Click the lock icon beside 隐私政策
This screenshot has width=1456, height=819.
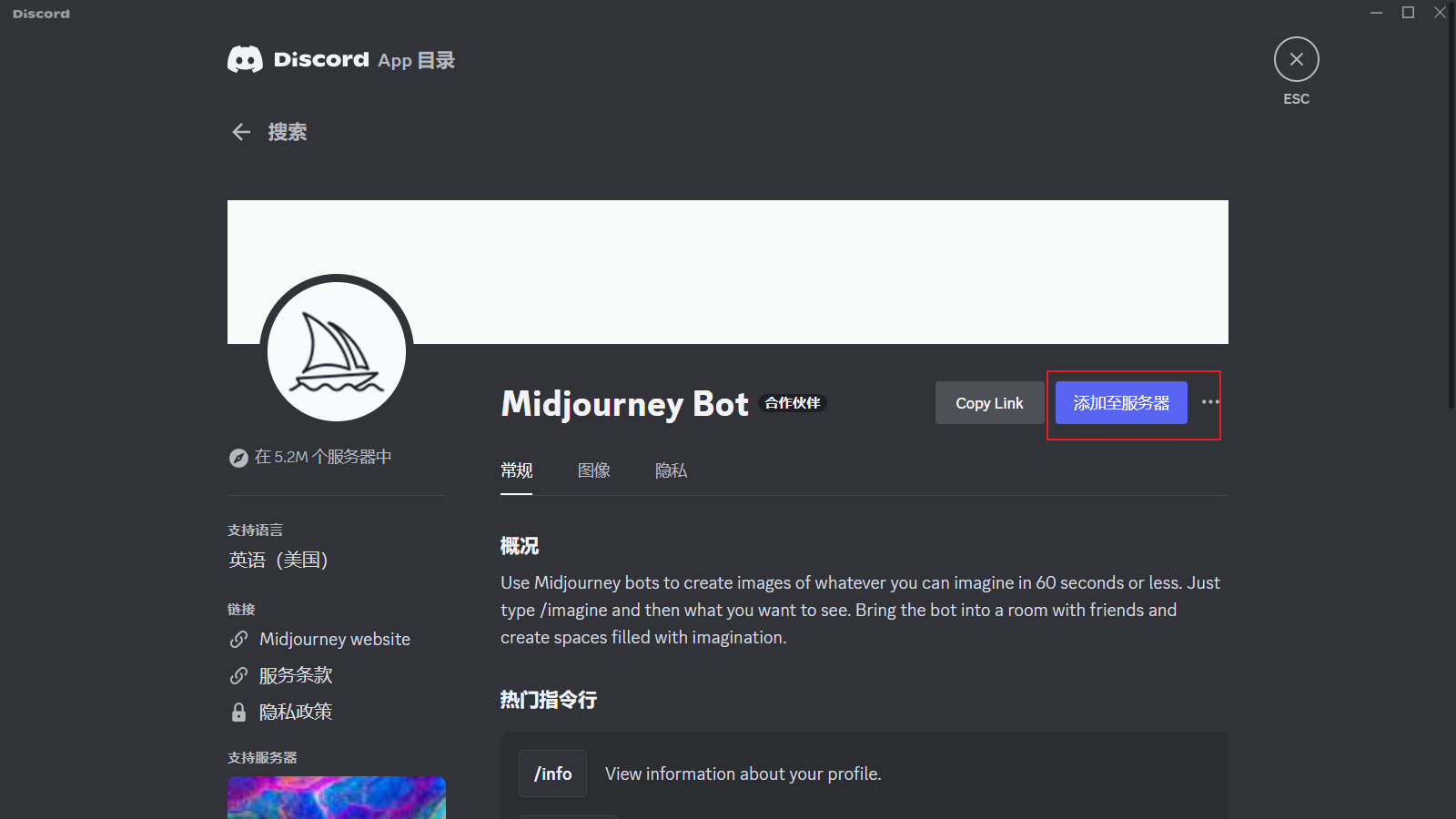click(x=238, y=712)
